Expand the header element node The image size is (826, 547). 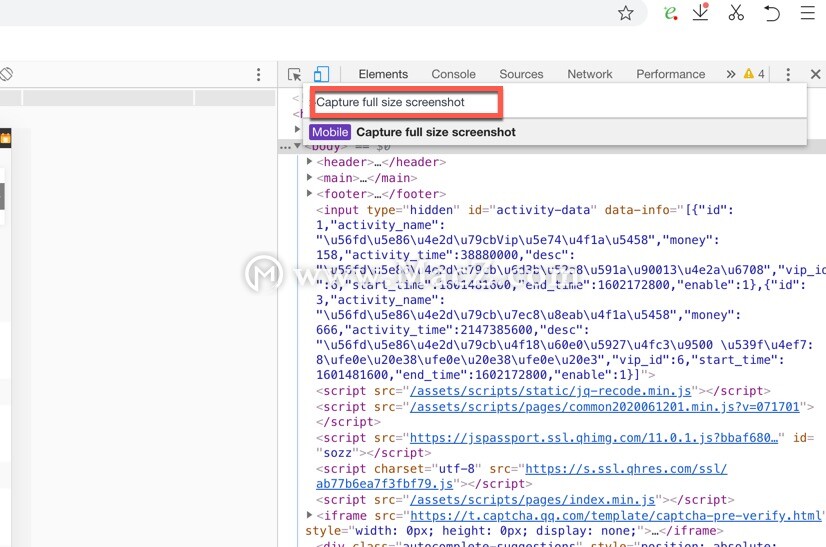point(310,161)
